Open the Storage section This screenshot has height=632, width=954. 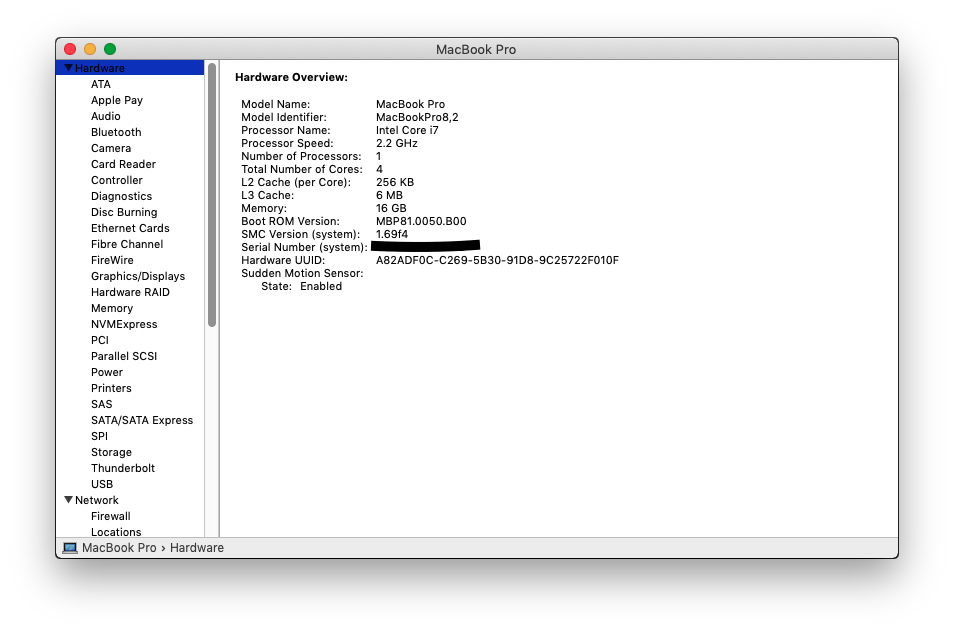click(x=111, y=452)
